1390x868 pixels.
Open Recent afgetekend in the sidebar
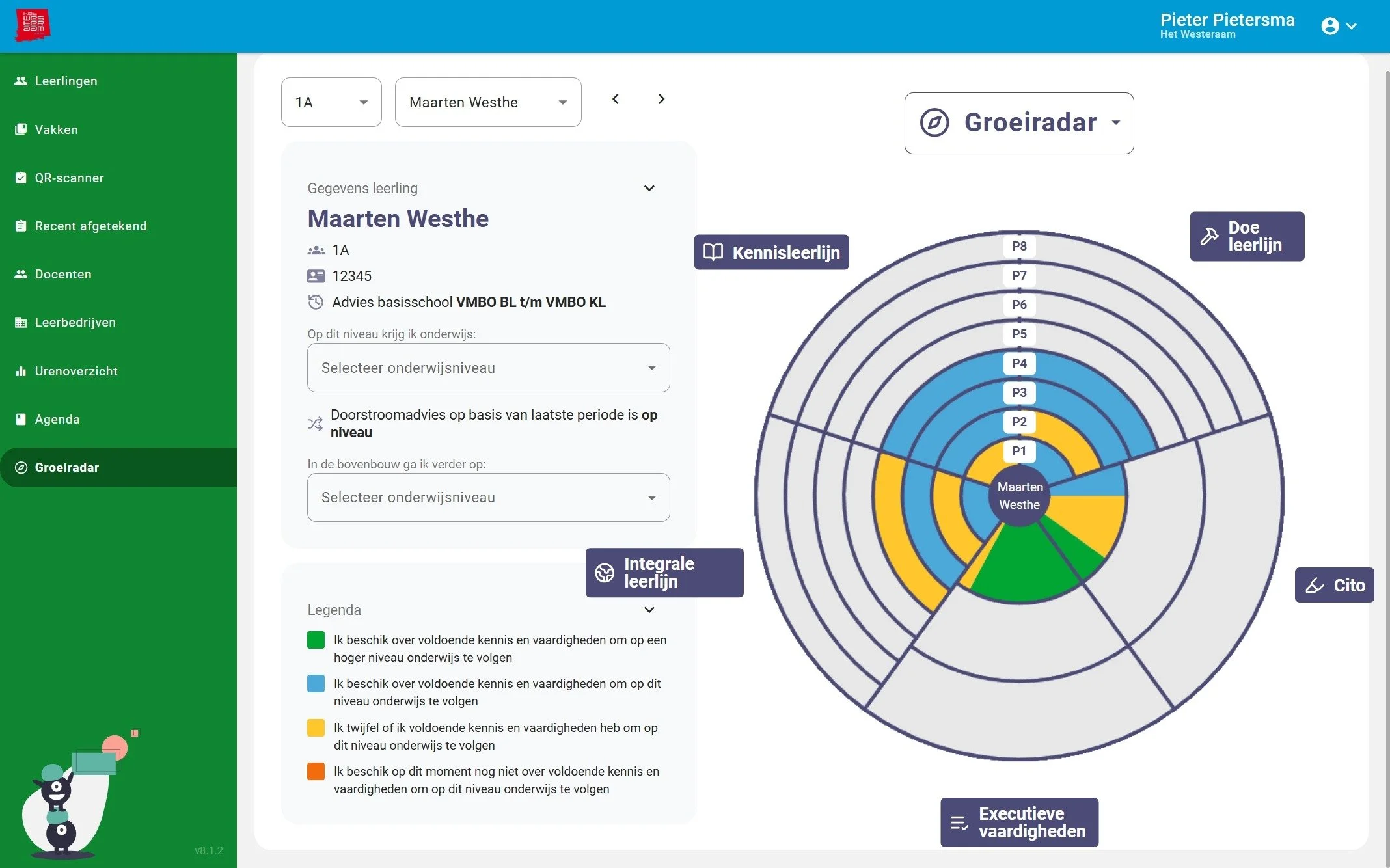(x=90, y=226)
